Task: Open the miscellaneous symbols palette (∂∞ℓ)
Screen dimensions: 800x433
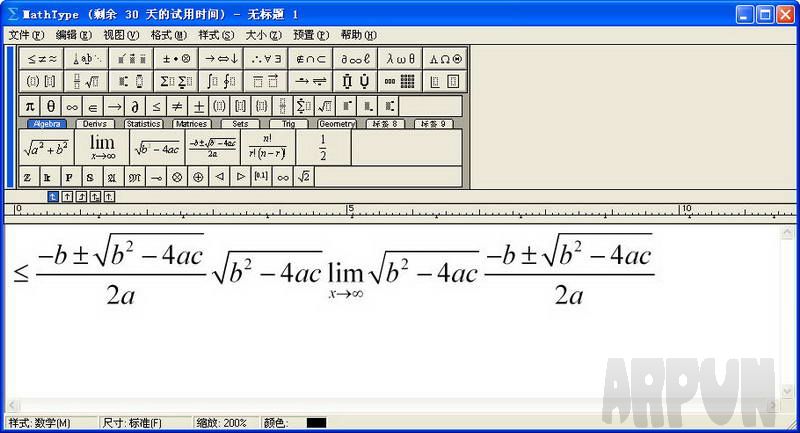Action: point(355,59)
